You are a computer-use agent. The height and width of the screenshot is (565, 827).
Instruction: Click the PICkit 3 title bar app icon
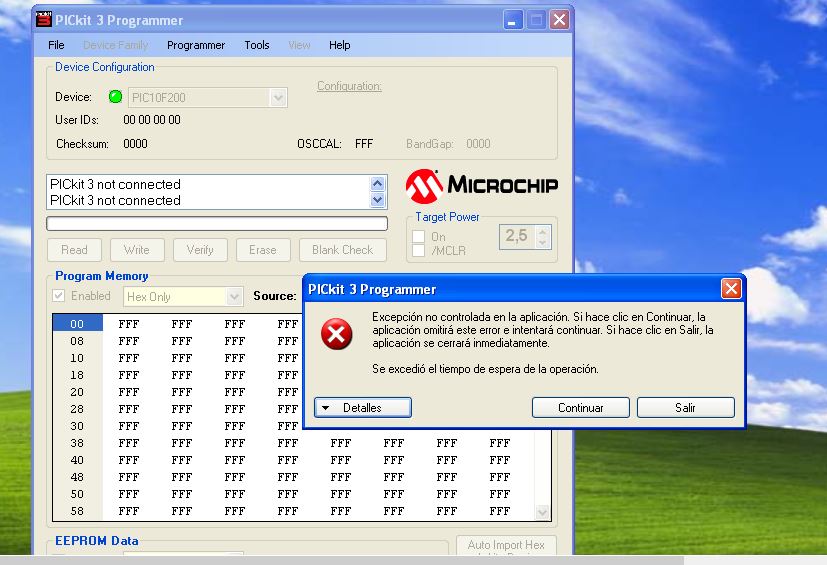[43, 20]
